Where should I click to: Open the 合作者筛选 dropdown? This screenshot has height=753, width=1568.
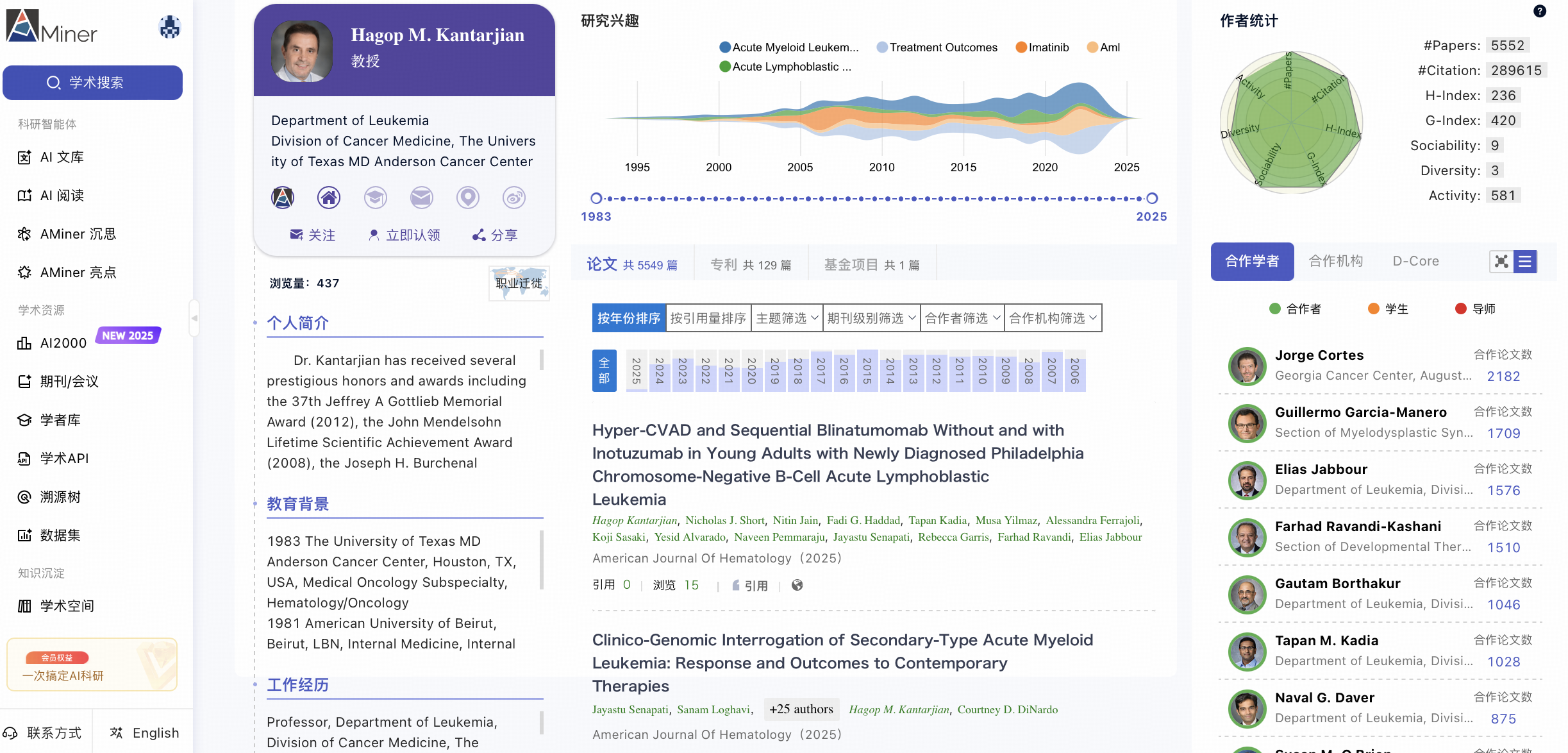962,318
